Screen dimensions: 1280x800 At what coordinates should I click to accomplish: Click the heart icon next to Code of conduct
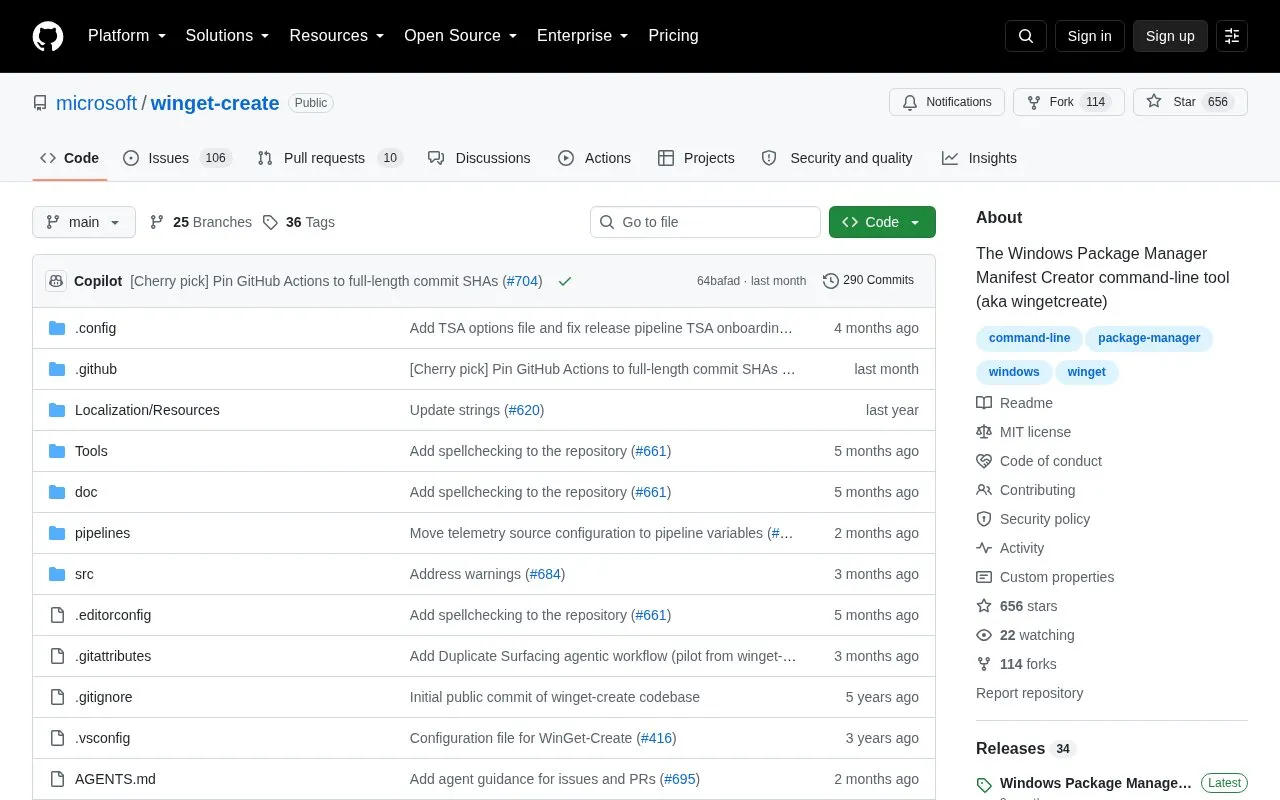click(x=984, y=461)
